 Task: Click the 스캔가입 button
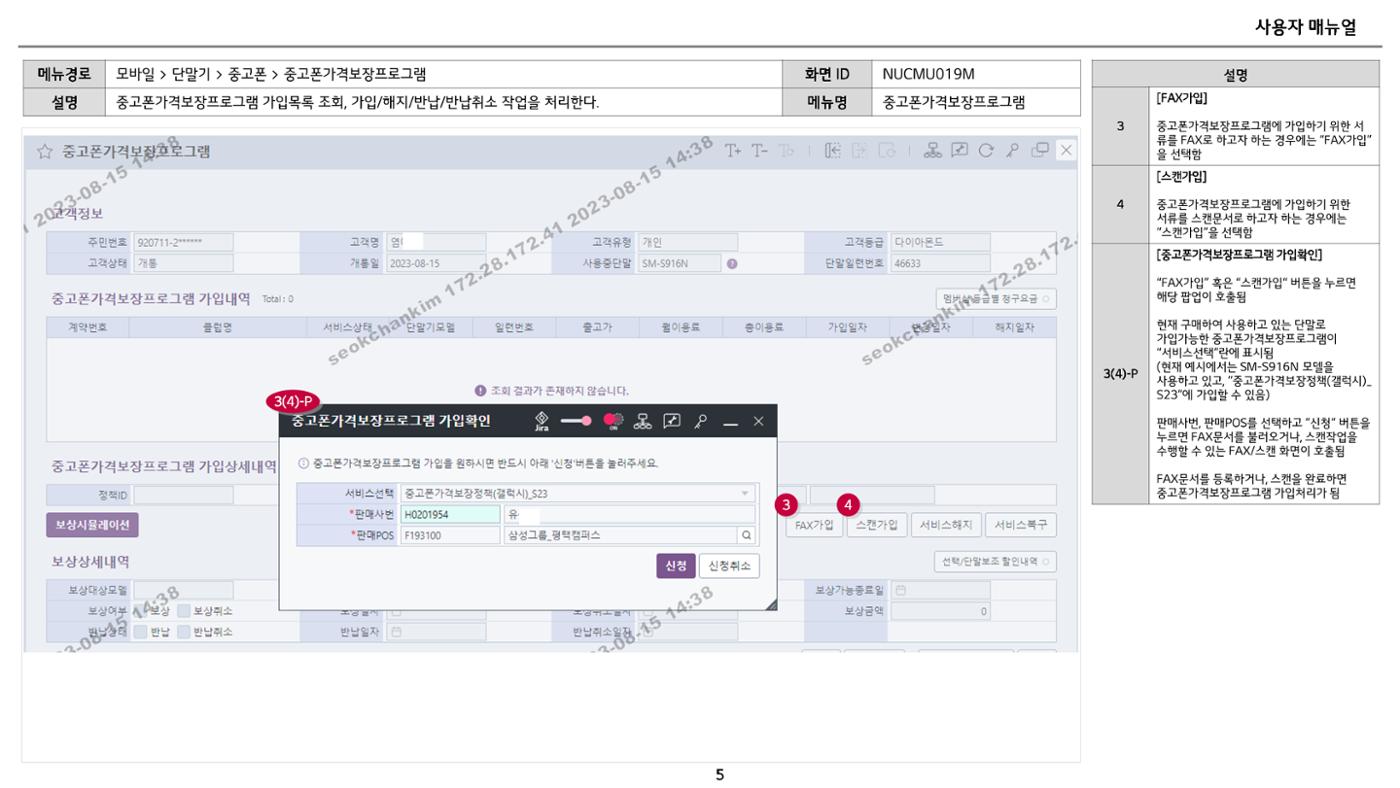coord(875,525)
